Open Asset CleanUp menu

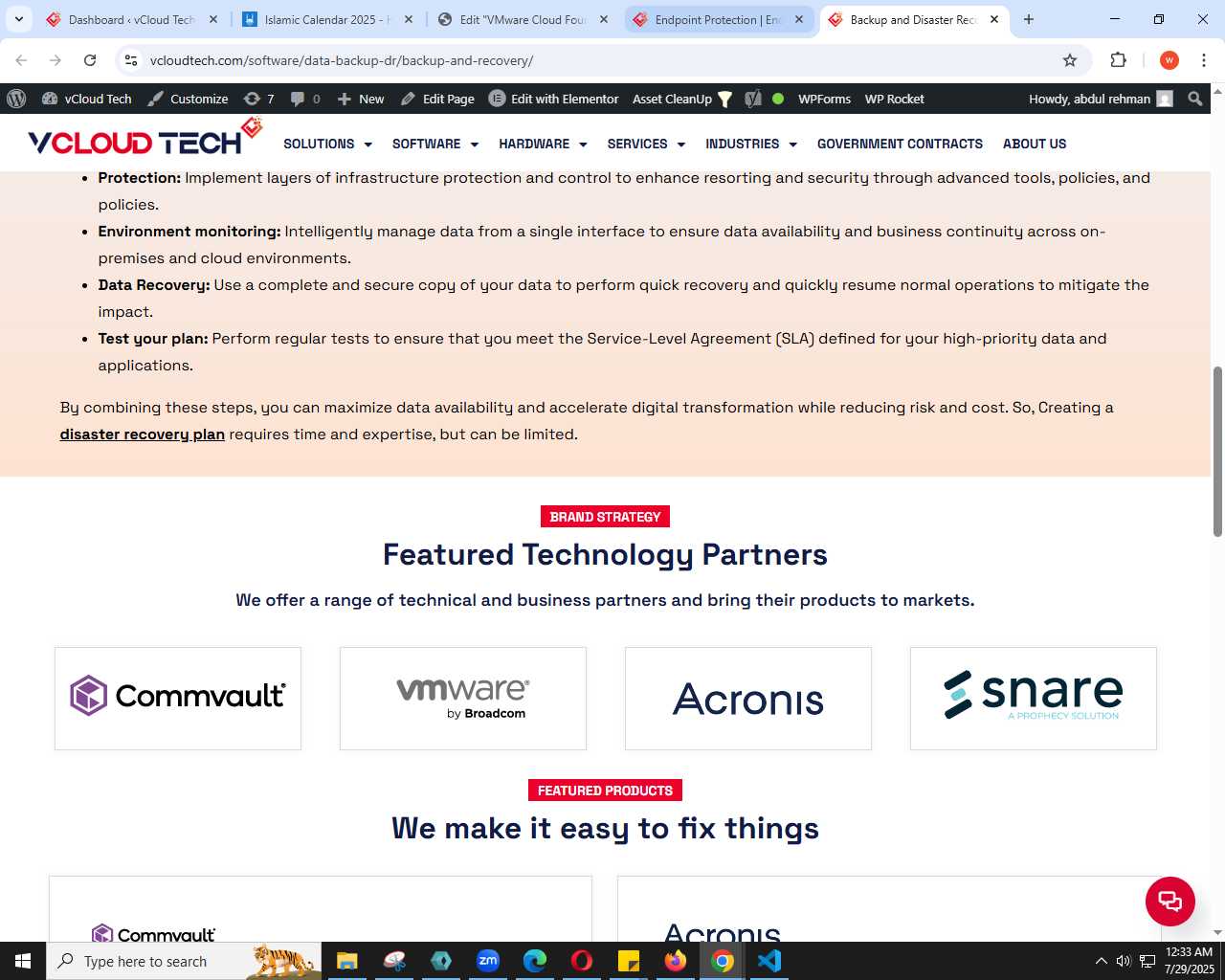681,99
